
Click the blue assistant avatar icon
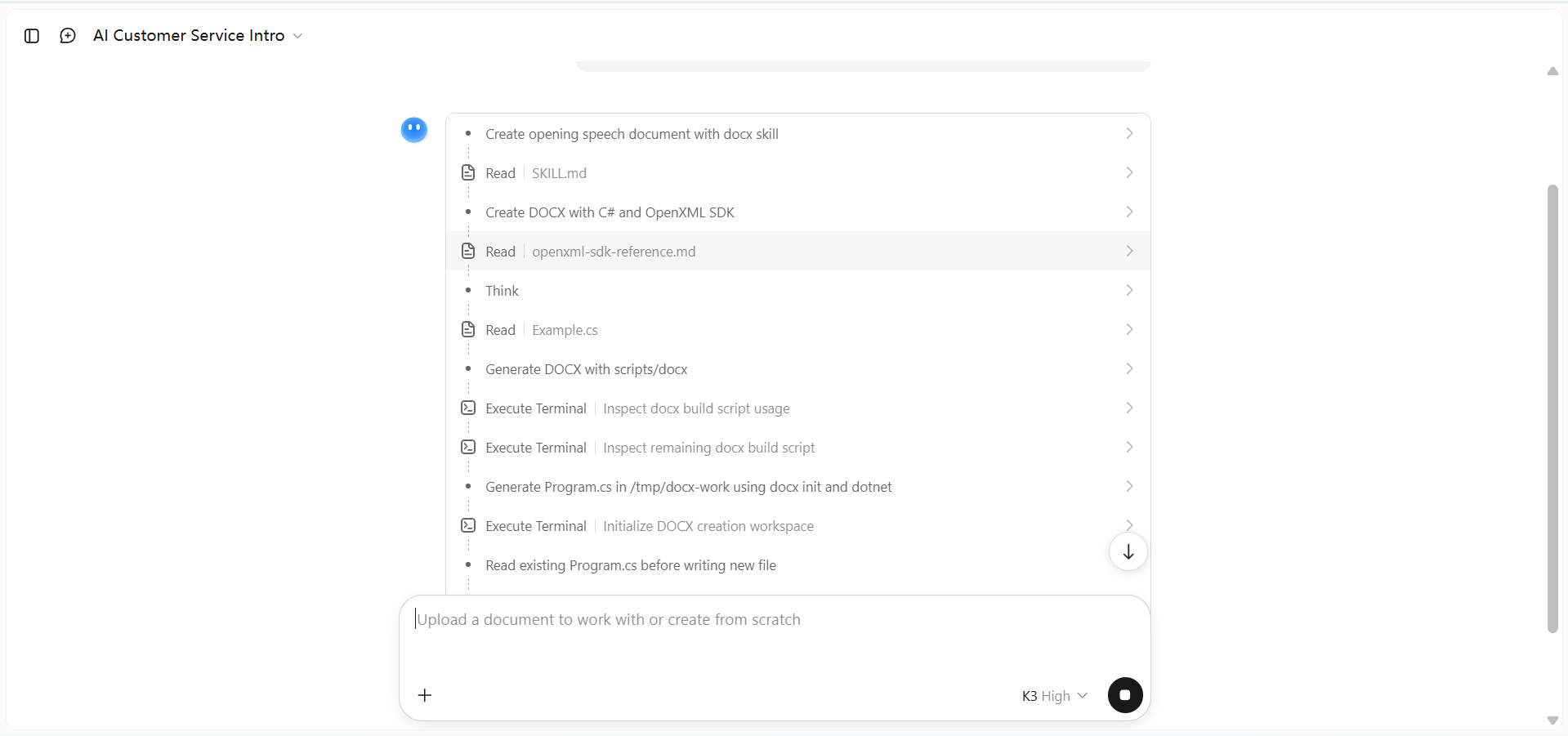[x=414, y=130]
